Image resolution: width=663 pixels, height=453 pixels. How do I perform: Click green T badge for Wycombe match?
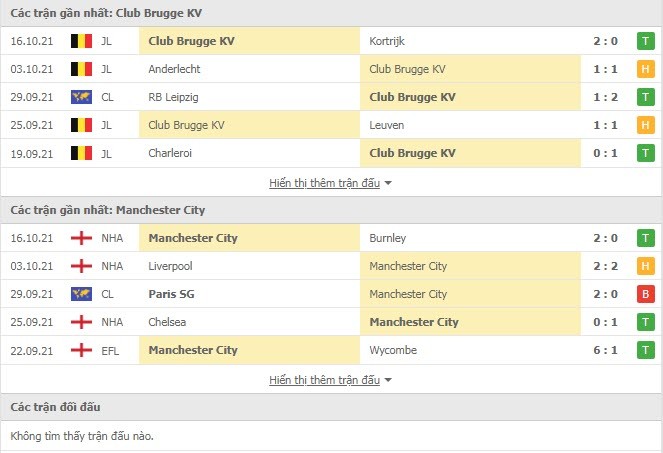coord(645,350)
